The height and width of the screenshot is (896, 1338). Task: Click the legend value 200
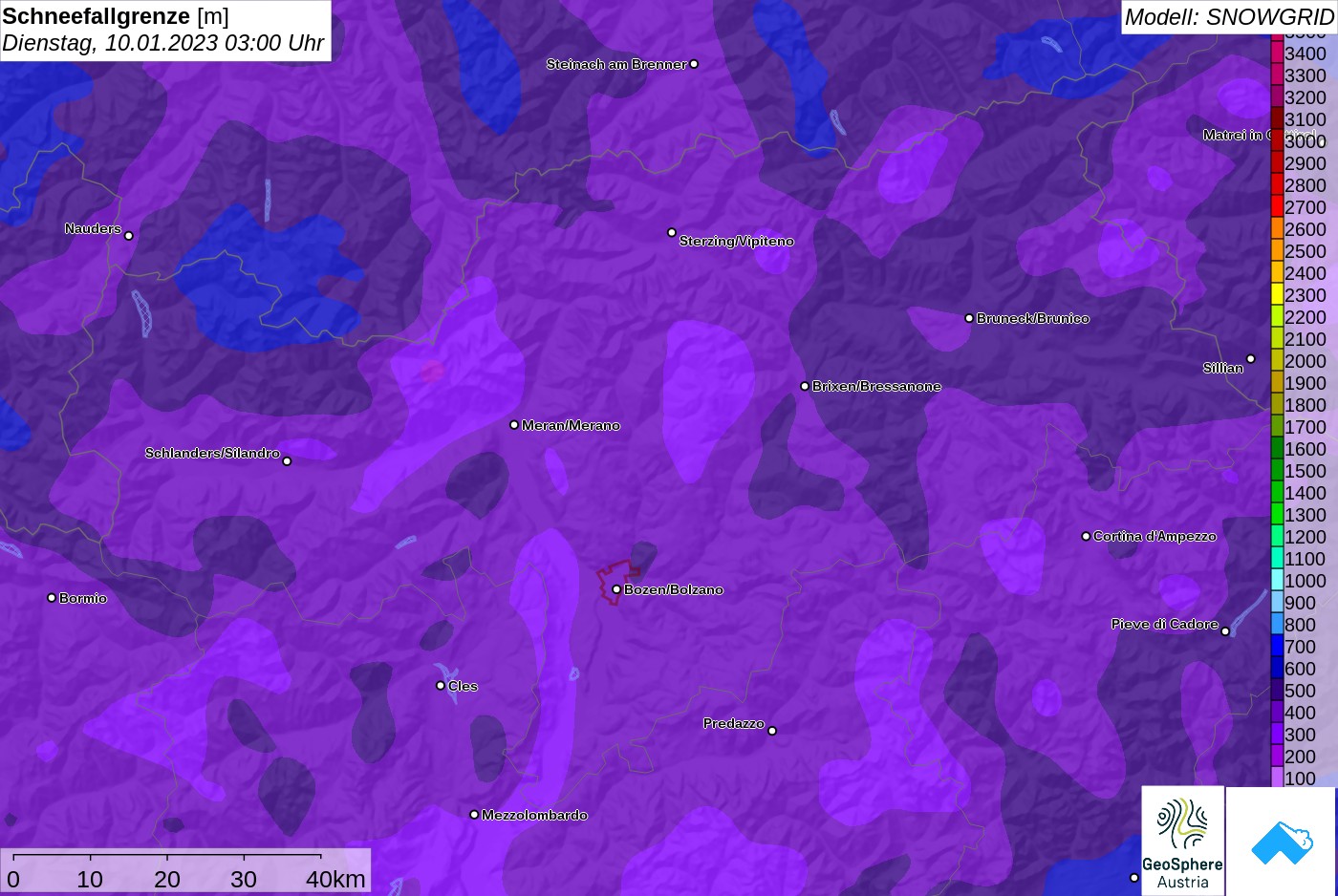[x=1301, y=757]
